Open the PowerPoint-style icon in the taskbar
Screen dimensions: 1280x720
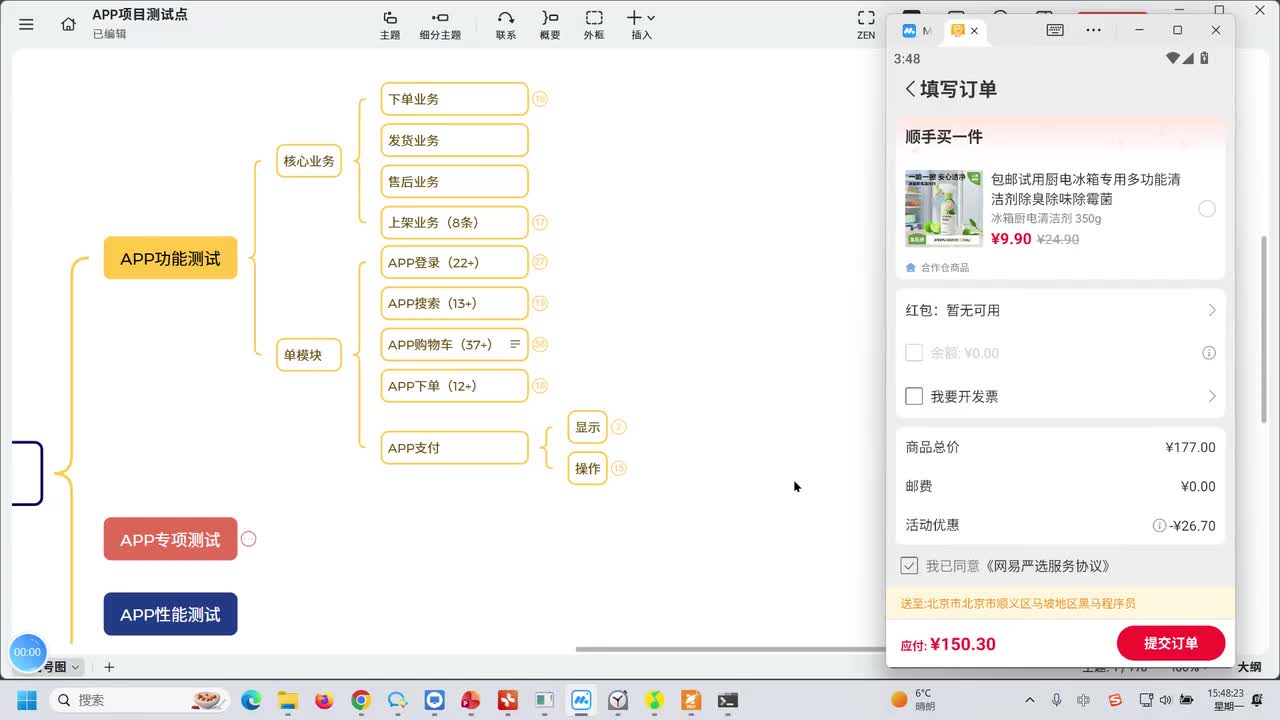[x=471, y=700]
